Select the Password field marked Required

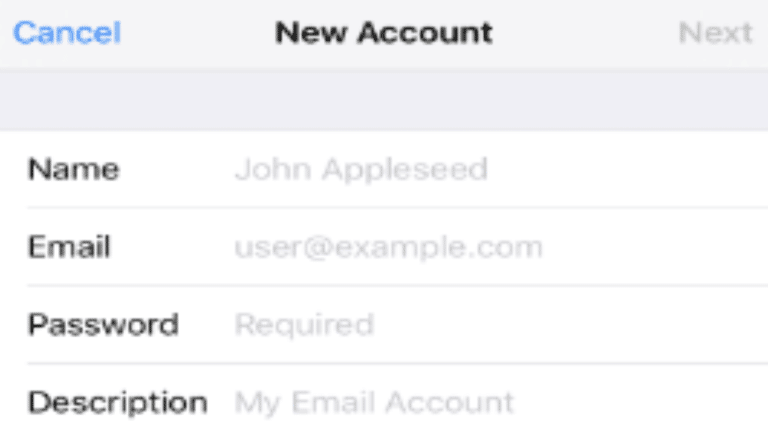tap(304, 325)
